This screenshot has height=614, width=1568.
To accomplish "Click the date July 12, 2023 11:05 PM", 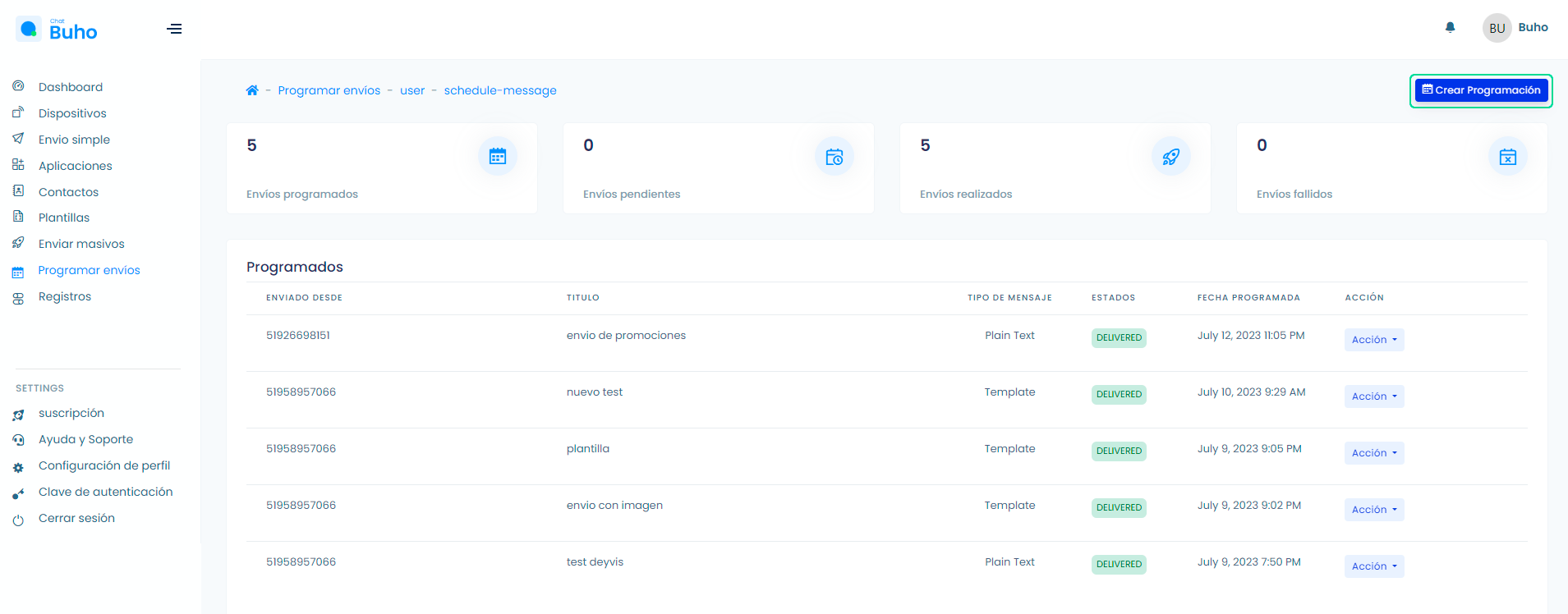I will (x=1251, y=335).
